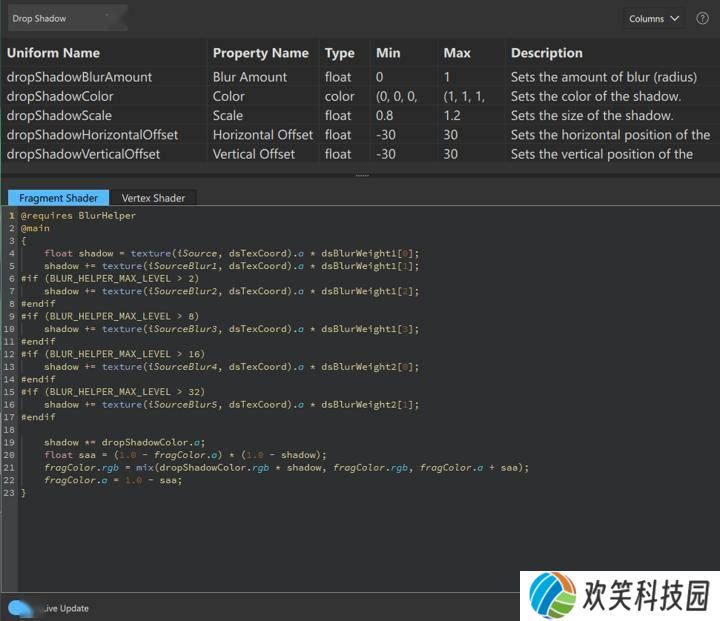Click the Type column header
This screenshot has width=720, height=621.
[339, 53]
